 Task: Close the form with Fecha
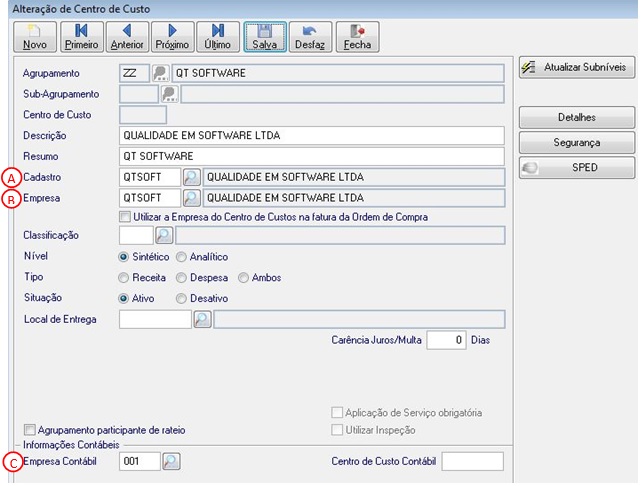click(357, 37)
